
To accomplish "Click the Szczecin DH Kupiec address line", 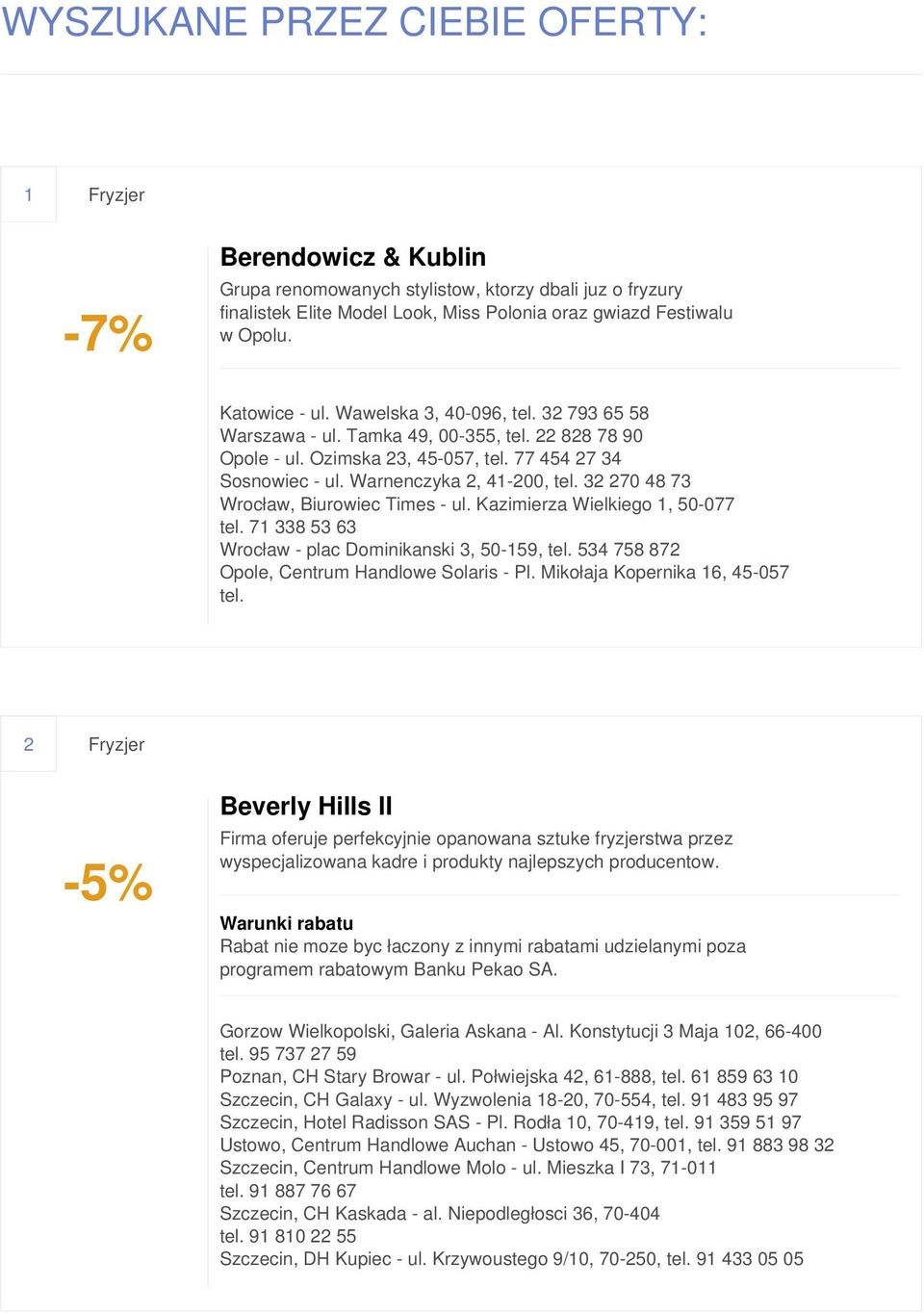I will click(x=512, y=1259).
